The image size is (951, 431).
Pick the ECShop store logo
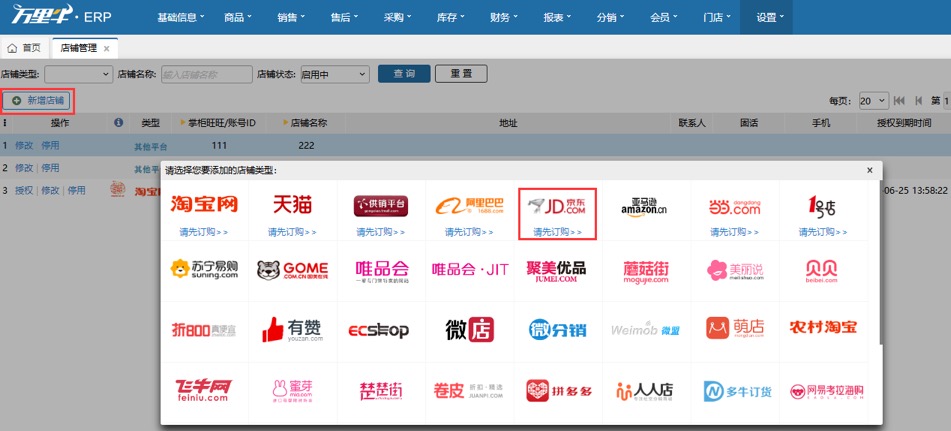[378, 330]
